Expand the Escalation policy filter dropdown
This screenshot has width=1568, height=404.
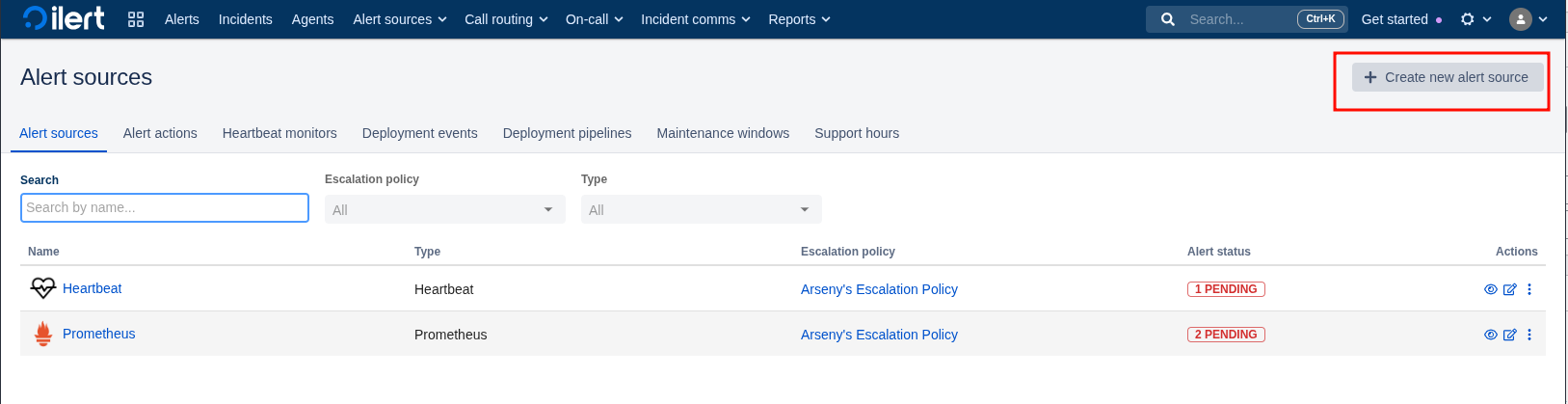tap(444, 209)
